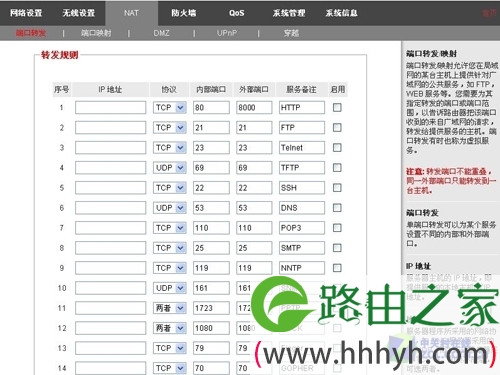Open the 无线设置 top menu tab
Screen dimensions: 500x375
click(x=79, y=13)
